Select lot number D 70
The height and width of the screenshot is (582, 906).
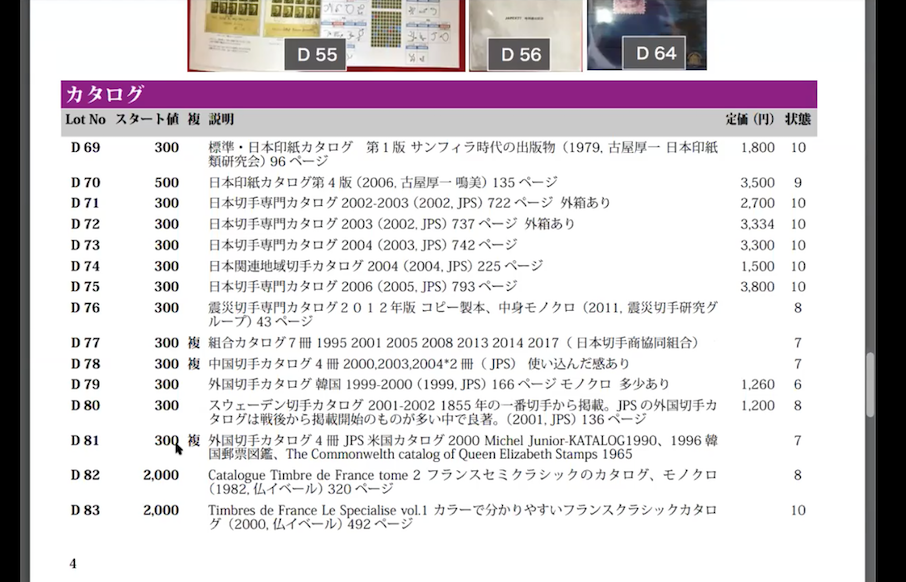pos(85,182)
